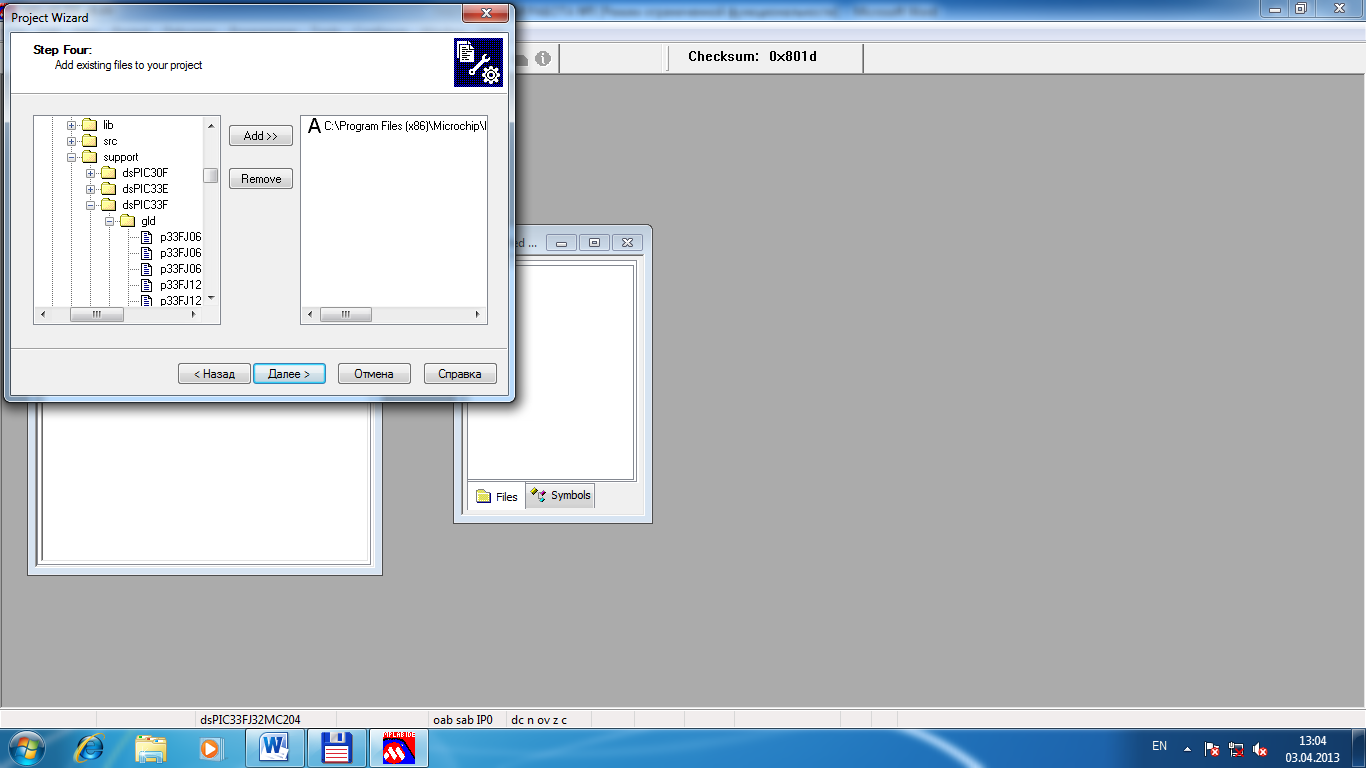This screenshot has height=768, width=1366.
Task: Click 'dc n ov z c' in the status bar
Action: tap(540, 719)
